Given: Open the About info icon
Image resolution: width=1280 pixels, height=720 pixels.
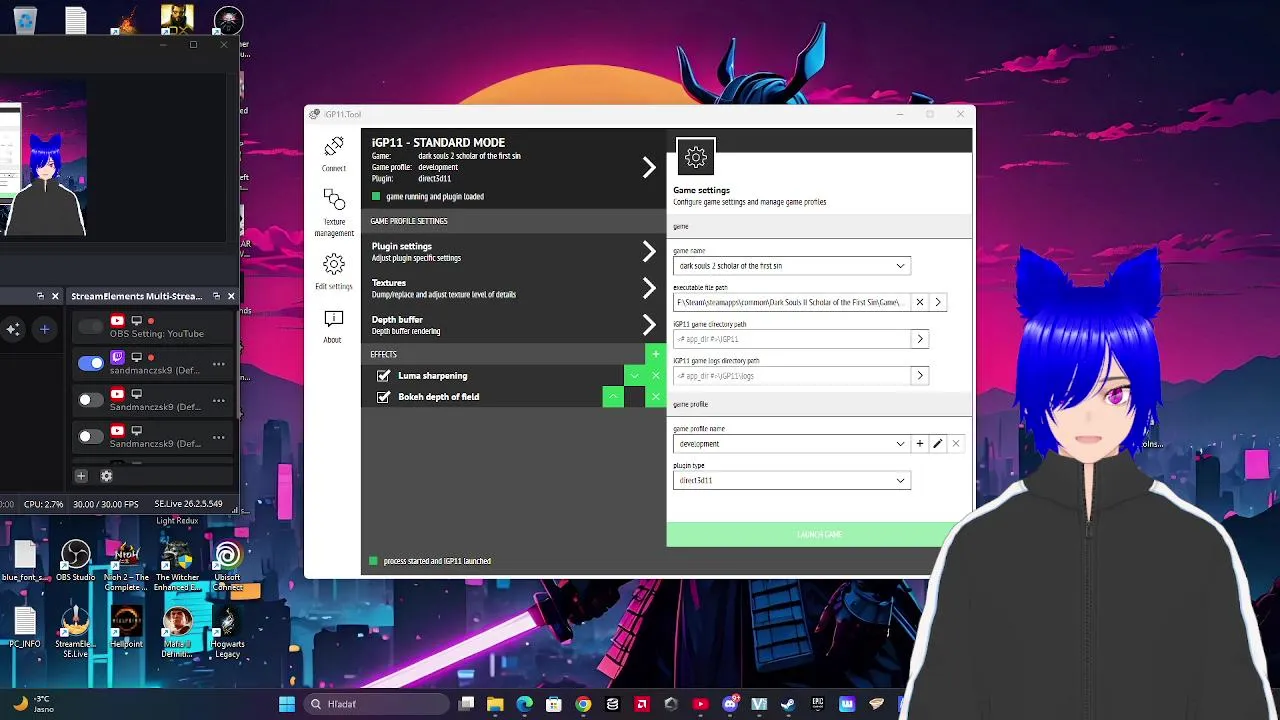Looking at the screenshot, I should tap(333, 327).
